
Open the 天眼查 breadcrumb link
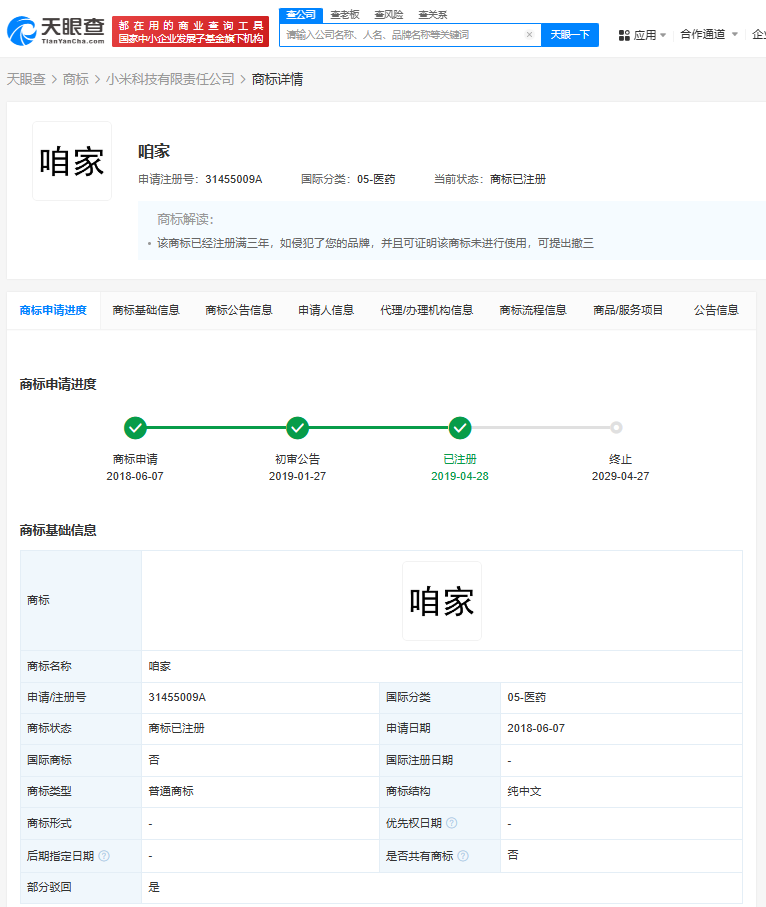pyautogui.click(x=26, y=79)
